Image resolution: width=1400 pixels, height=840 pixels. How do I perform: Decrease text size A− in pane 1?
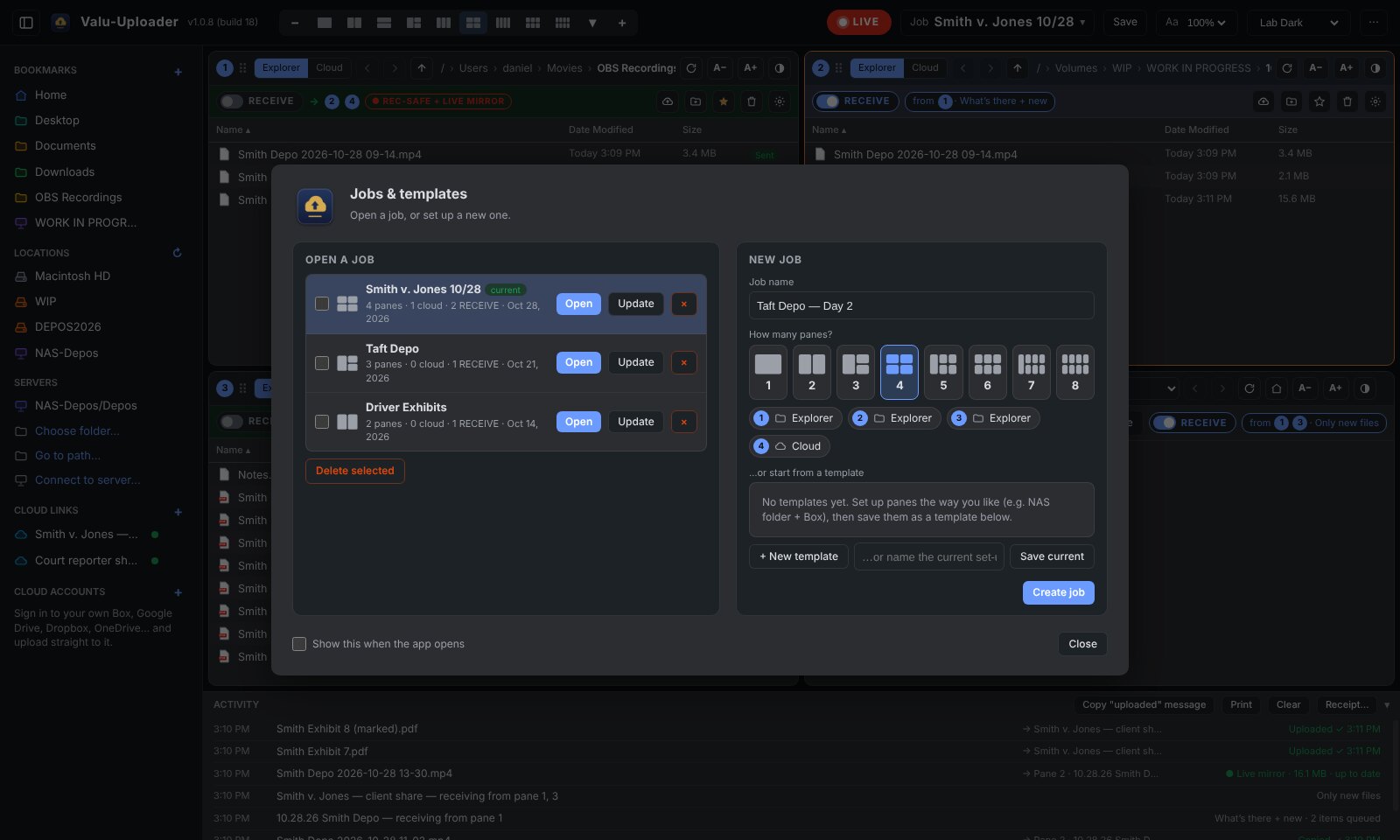tap(720, 68)
